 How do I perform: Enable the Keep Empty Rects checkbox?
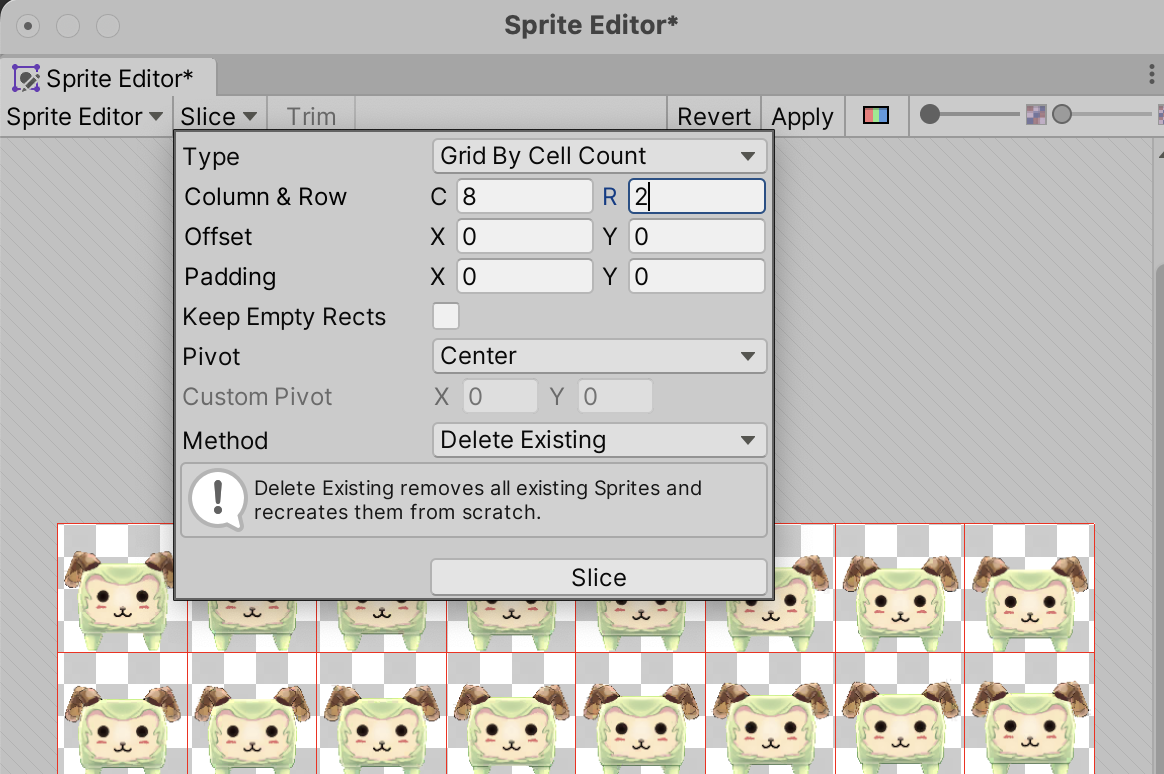(444, 316)
